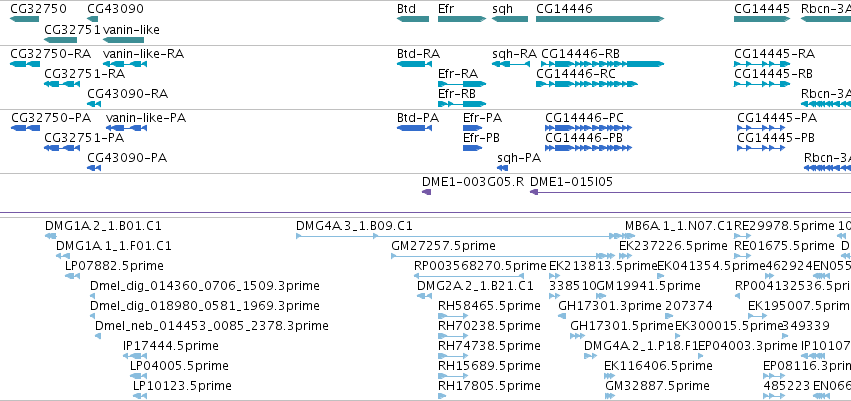Select the EK116406.5prime EST label
Image resolution: width=851 pixels, height=401 pixels.
tap(658, 366)
